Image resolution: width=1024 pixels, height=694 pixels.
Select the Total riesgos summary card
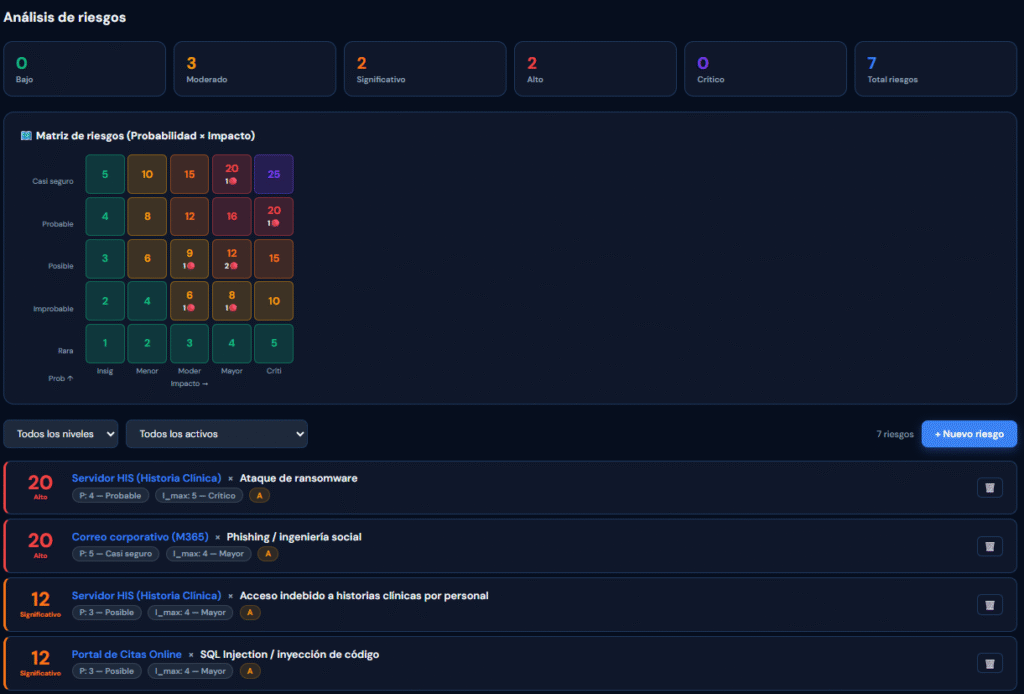coord(936,69)
